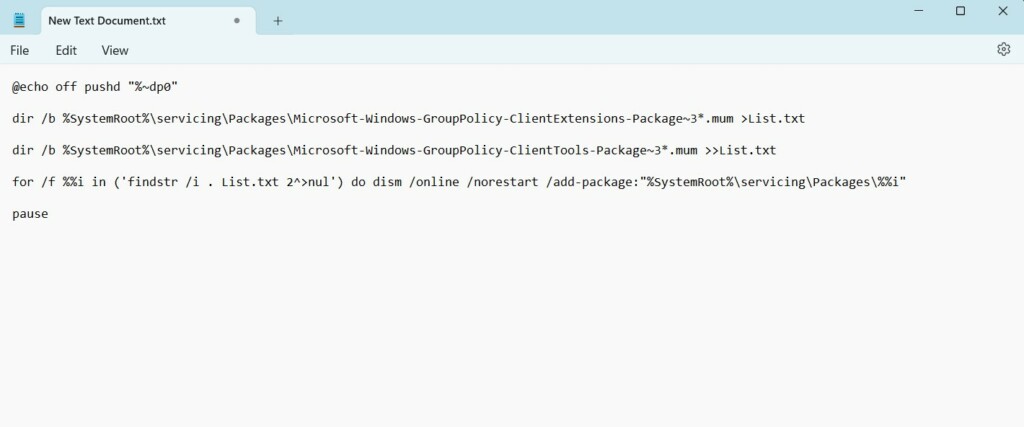Minimize the Notepad window

pos(917,11)
